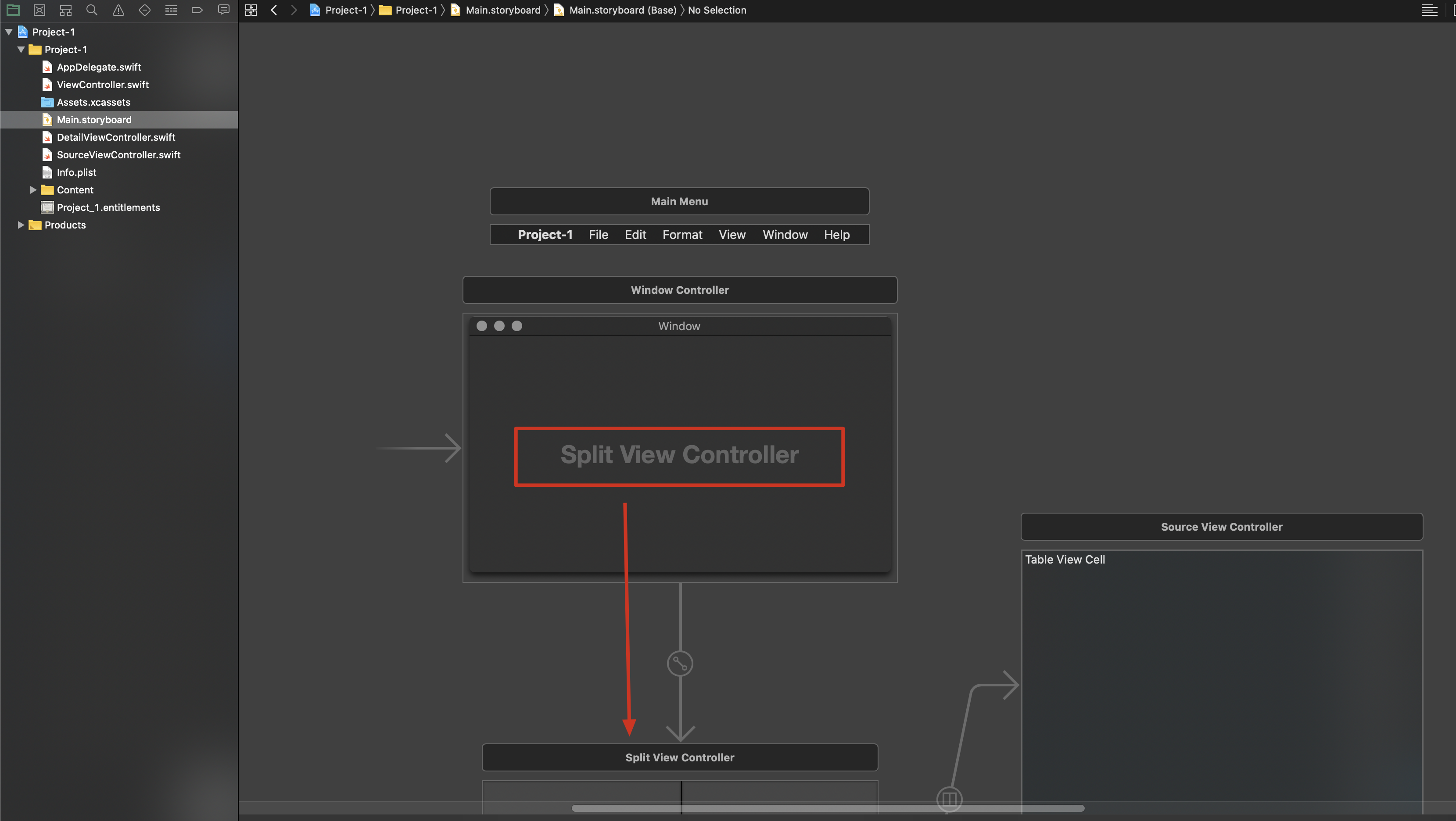
Task: Open the Symbol navigator icon
Action: tap(65, 10)
